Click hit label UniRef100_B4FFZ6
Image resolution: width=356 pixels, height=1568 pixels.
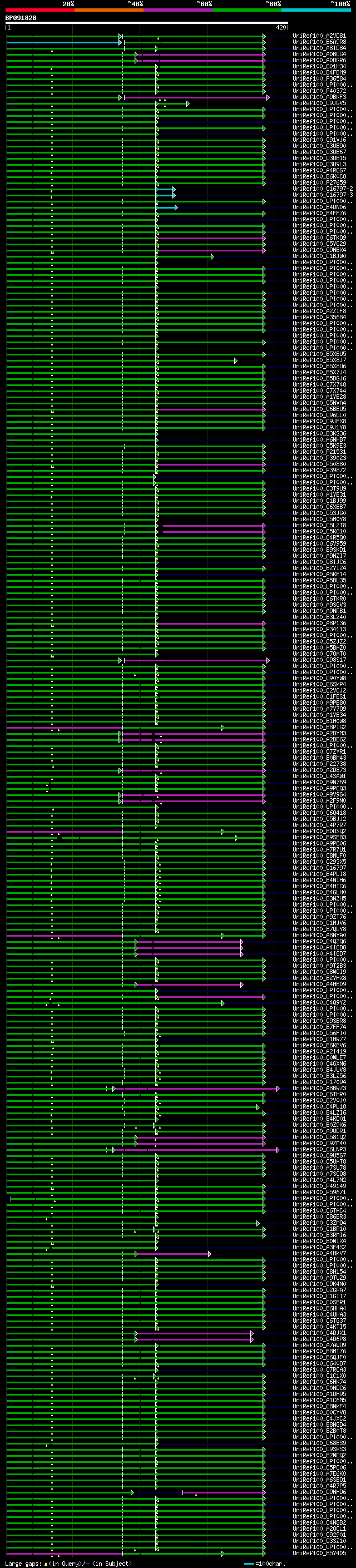319,214
